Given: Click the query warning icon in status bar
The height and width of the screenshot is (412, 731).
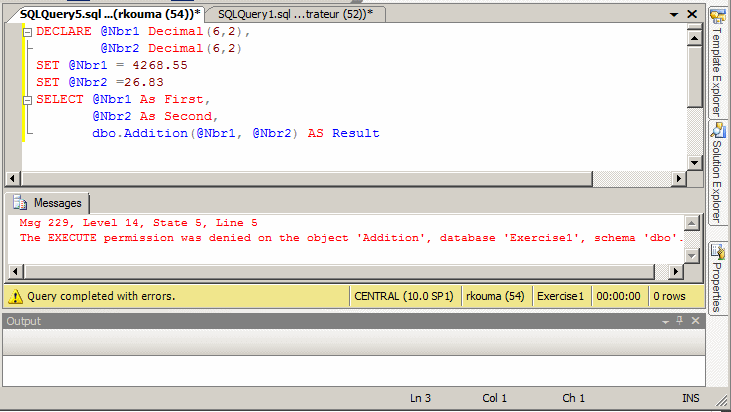Looking at the screenshot, I should click(15, 296).
